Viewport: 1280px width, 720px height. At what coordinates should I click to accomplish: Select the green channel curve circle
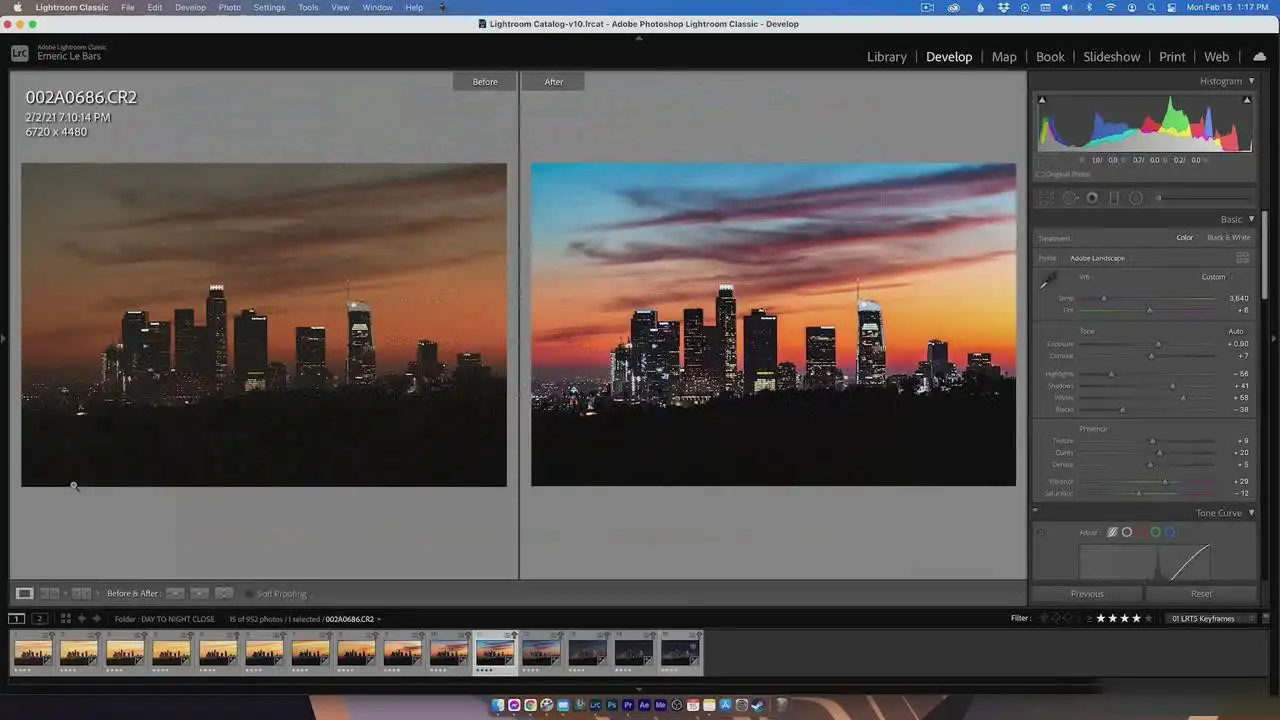1156,532
